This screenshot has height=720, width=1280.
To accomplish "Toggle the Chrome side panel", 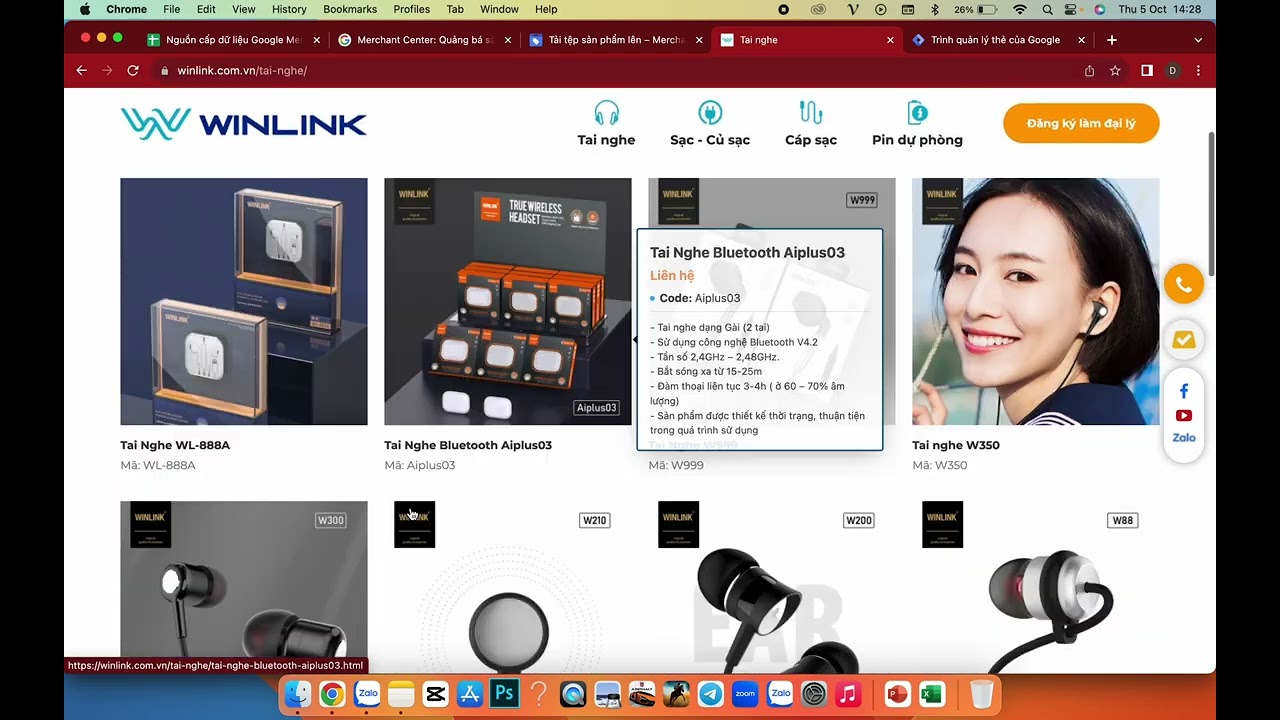I will (1147, 71).
